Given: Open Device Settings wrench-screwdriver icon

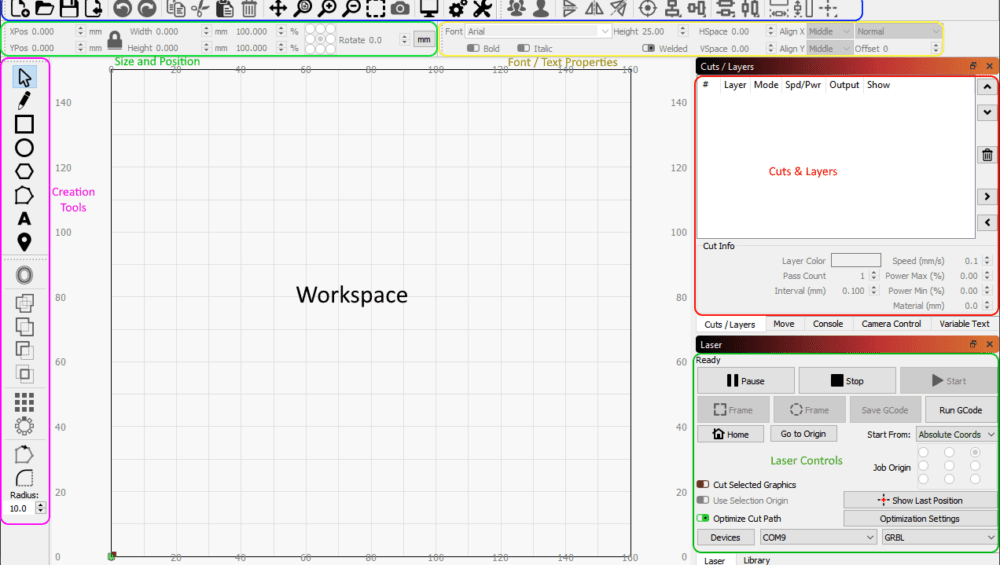Looking at the screenshot, I should pyautogui.click(x=482, y=8).
